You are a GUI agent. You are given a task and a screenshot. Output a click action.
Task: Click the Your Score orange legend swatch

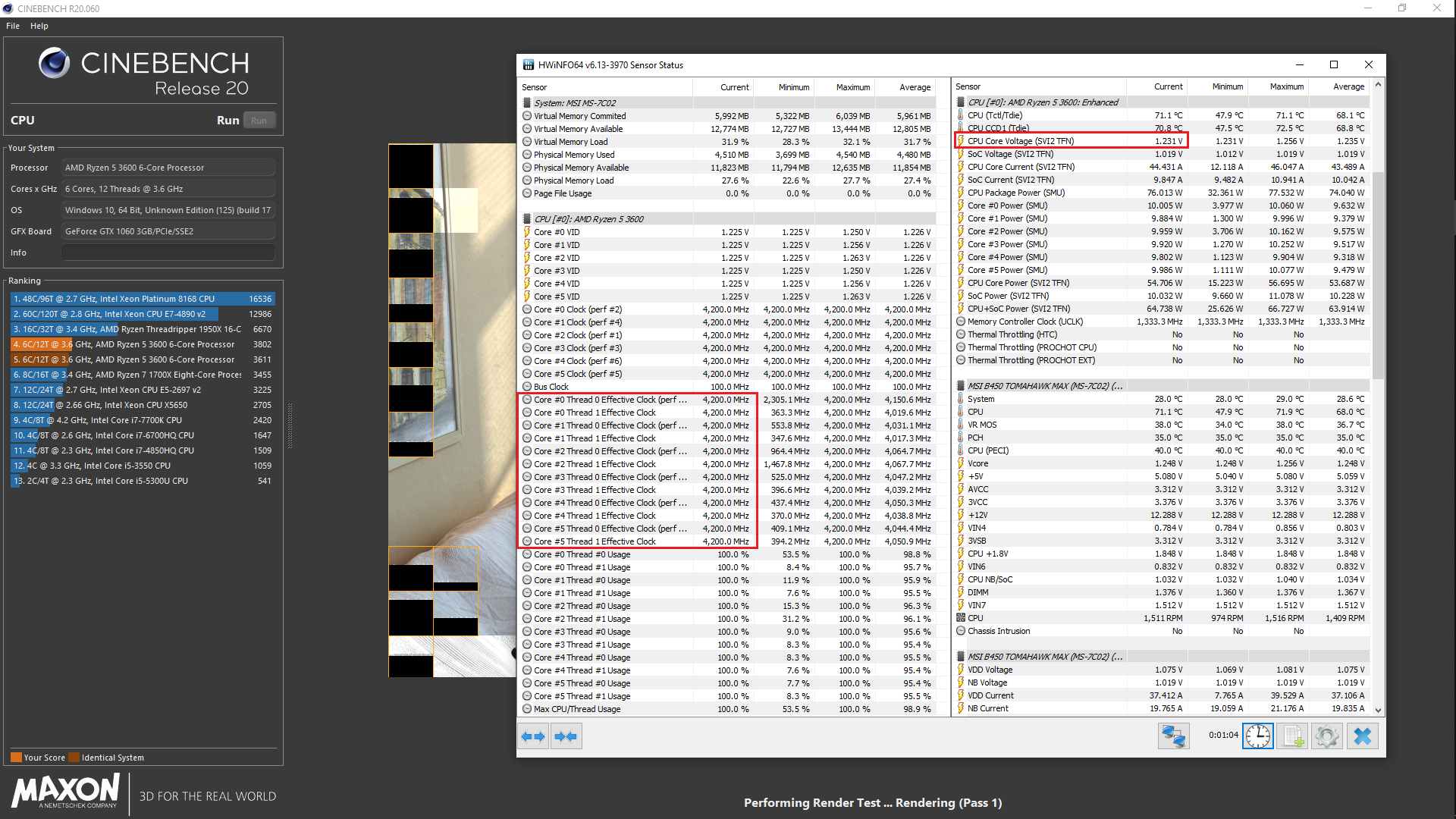[x=16, y=758]
